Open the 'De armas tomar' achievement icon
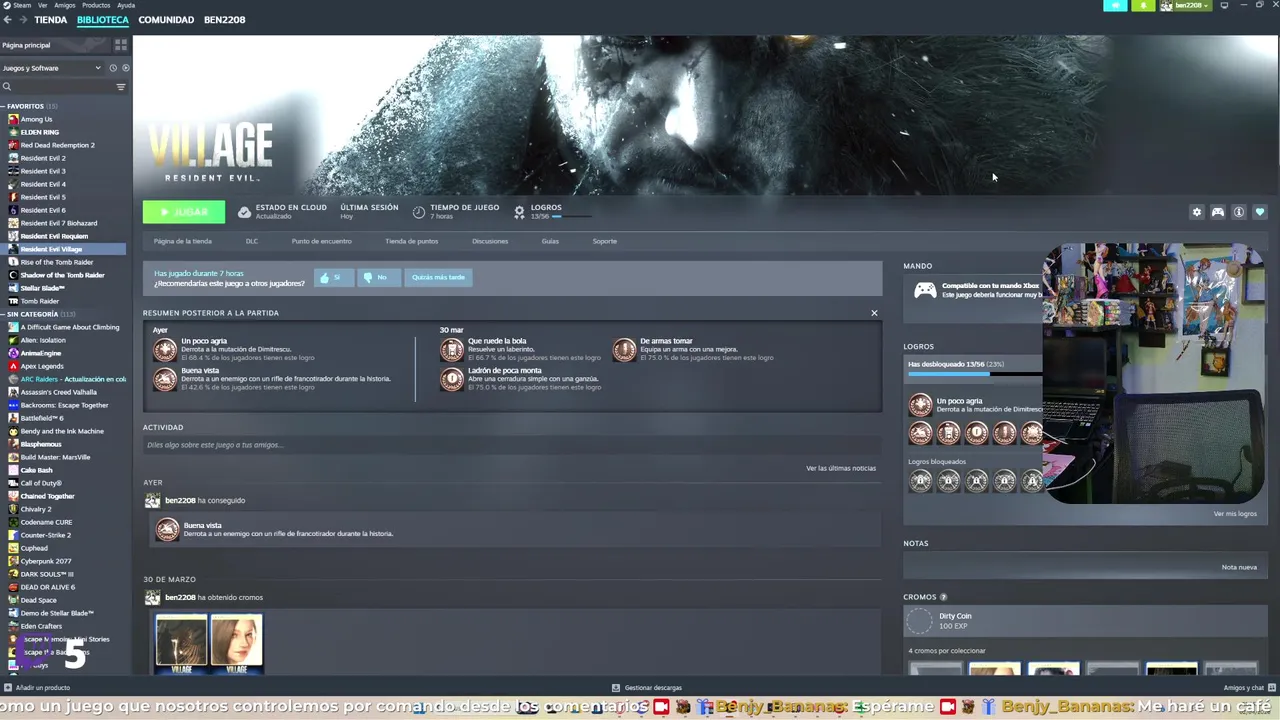The height and width of the screenshot is (720, 1280). click(x=624, y=349)
